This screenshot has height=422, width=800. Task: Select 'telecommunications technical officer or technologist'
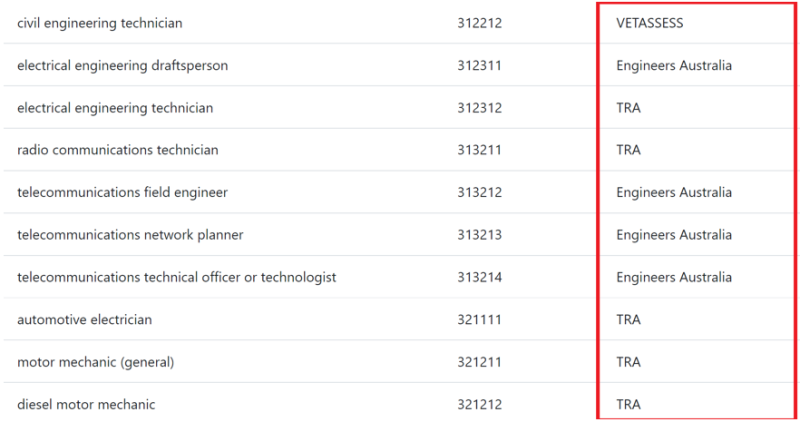[176, 277]
